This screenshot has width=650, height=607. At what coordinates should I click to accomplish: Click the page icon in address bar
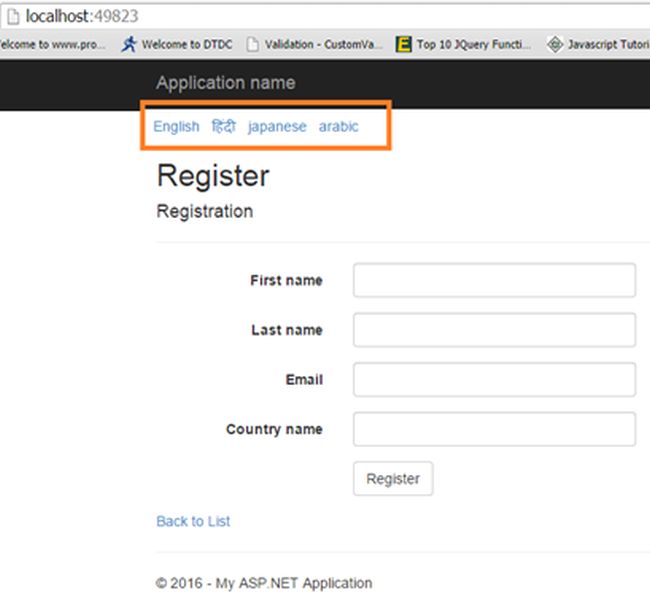point(13,17)
